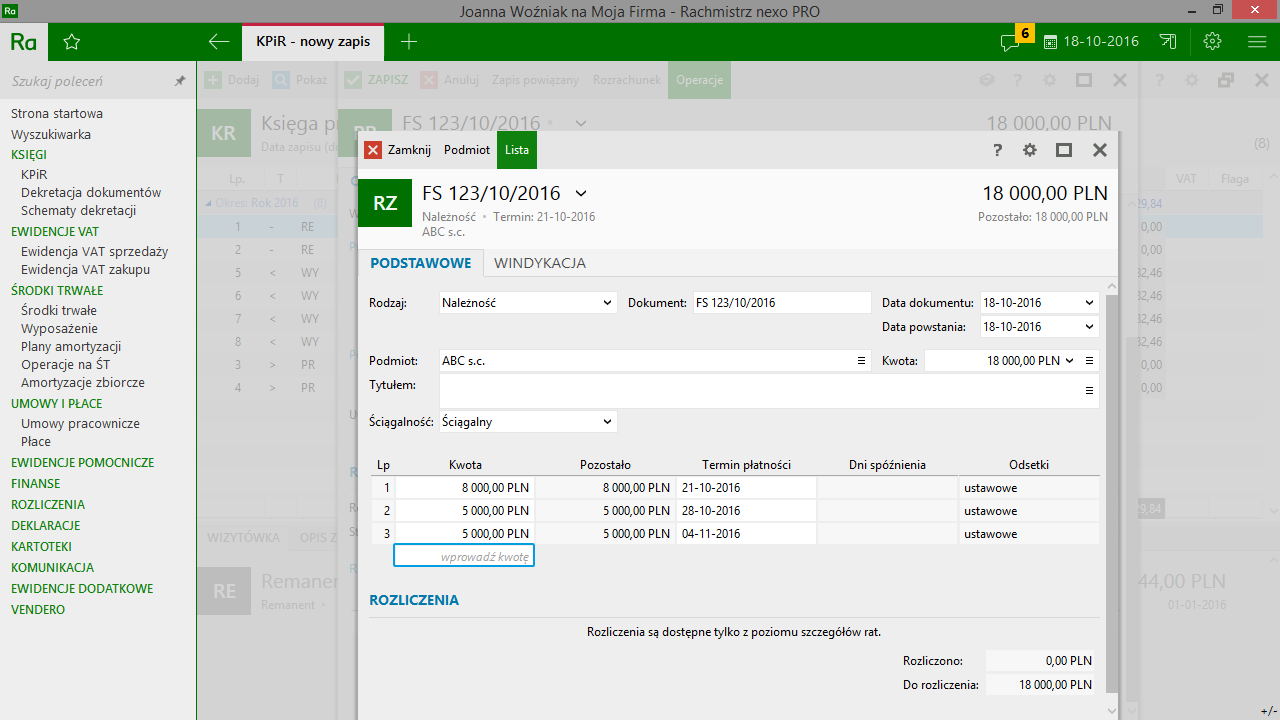The image size is (1280, 720).
Task: Select the Podmiot menu item
Action: tap(467, 150)
